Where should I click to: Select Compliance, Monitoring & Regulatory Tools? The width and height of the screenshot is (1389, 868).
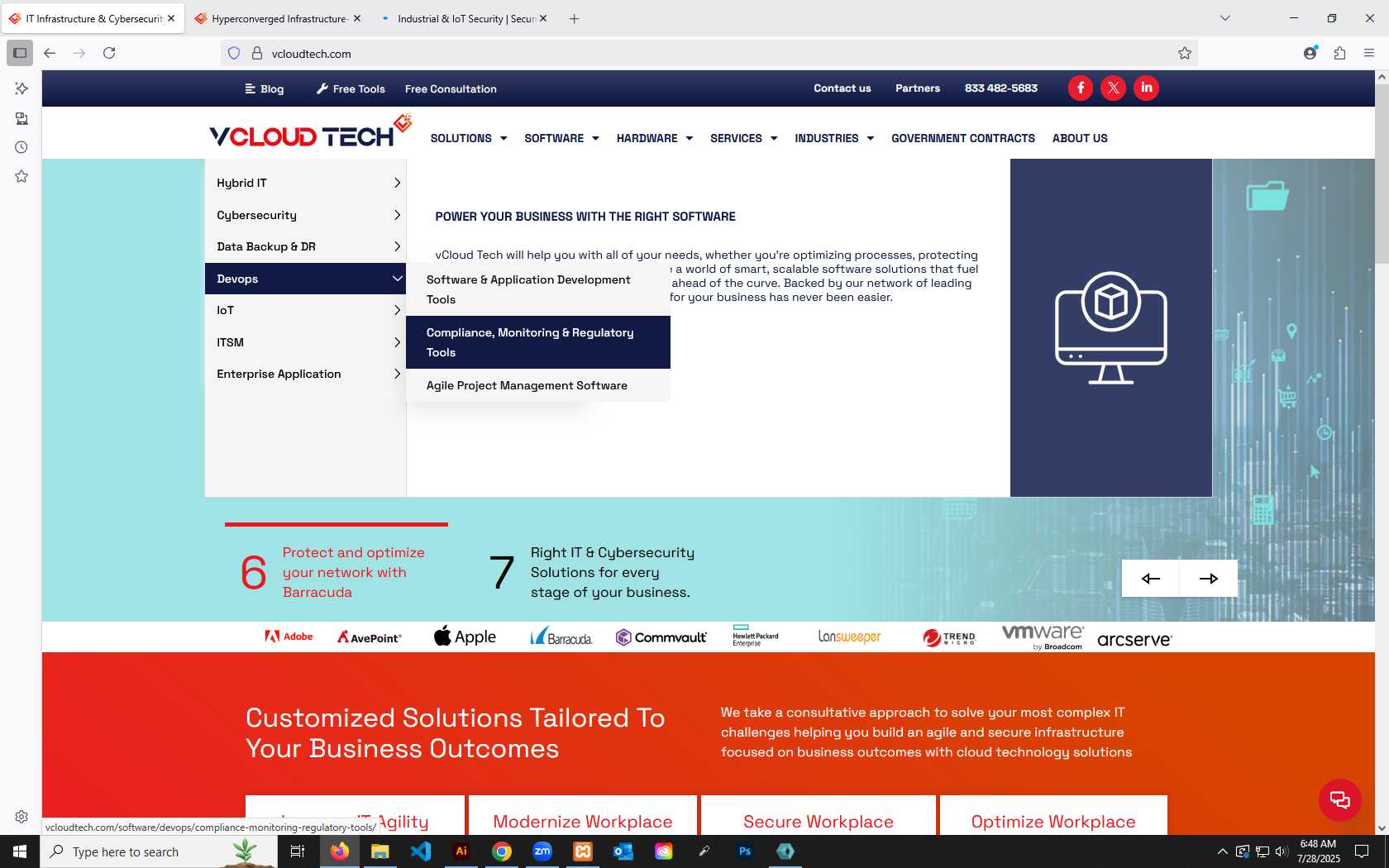tap(538, 342)
